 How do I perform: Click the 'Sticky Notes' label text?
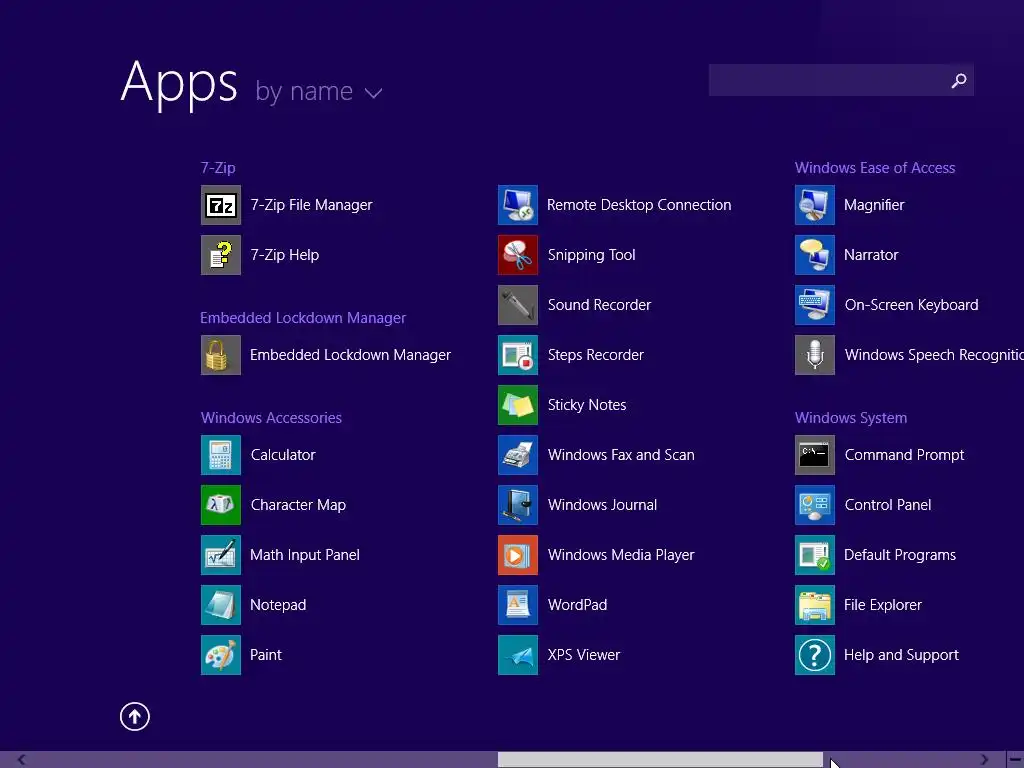(587, 405)
